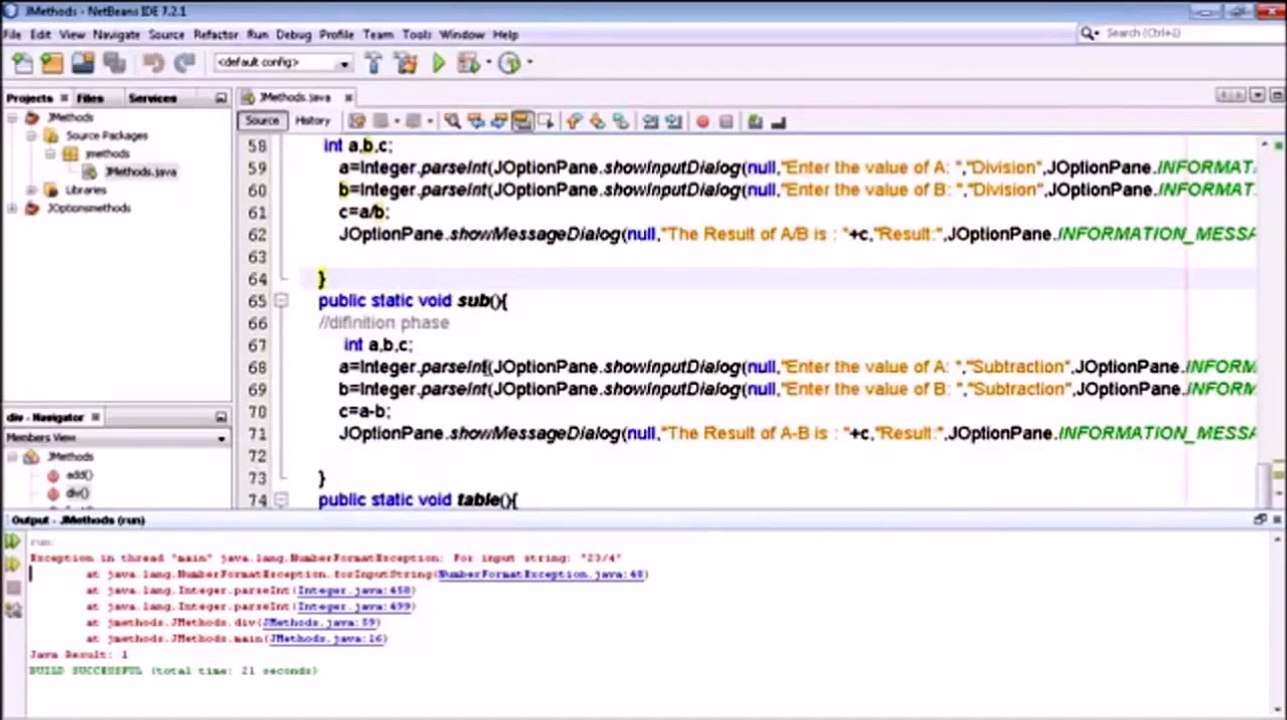Select add() method in Navigator

click(x=79, y=475)
